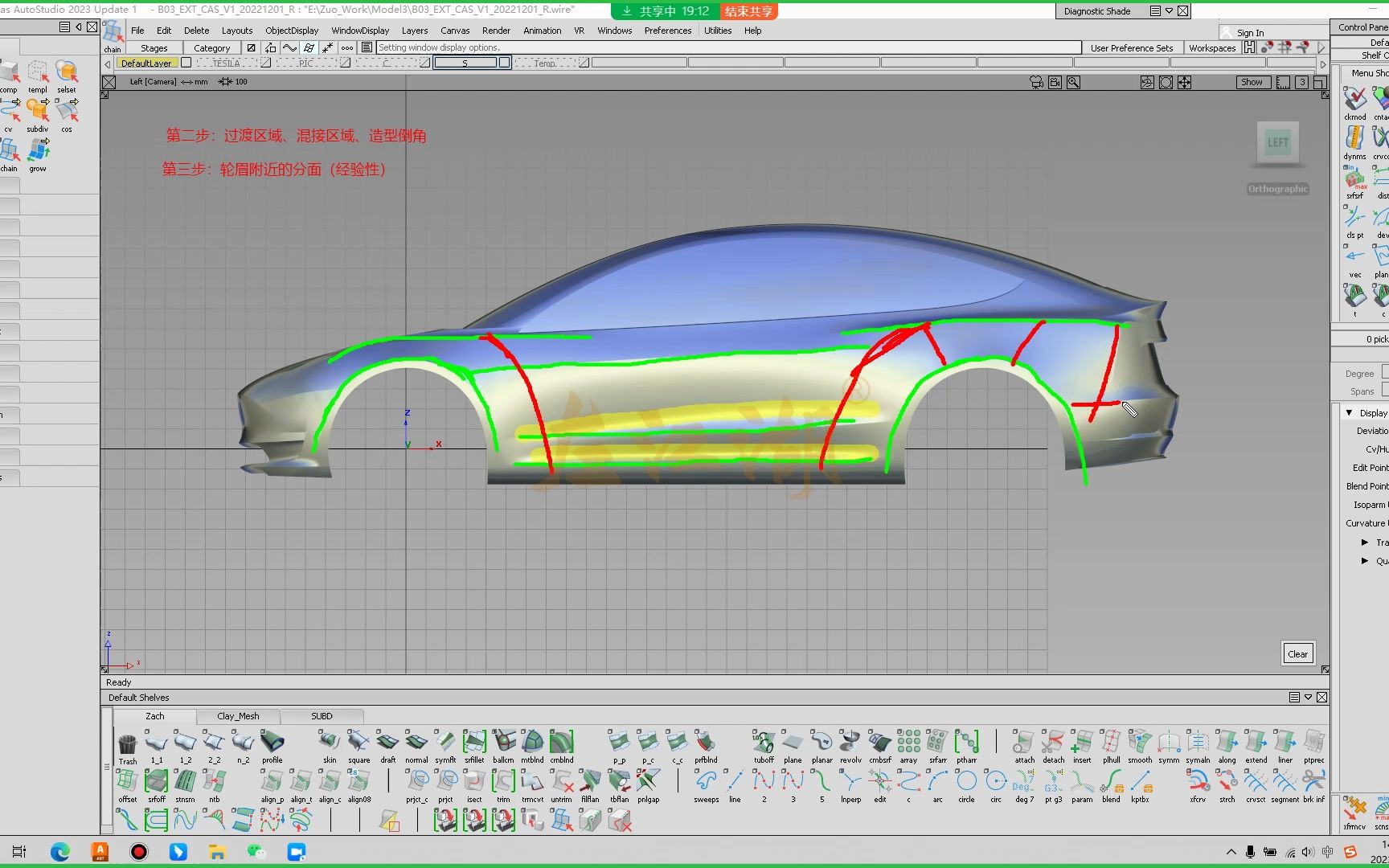Pick the revolve surface tool

[850, 743]
